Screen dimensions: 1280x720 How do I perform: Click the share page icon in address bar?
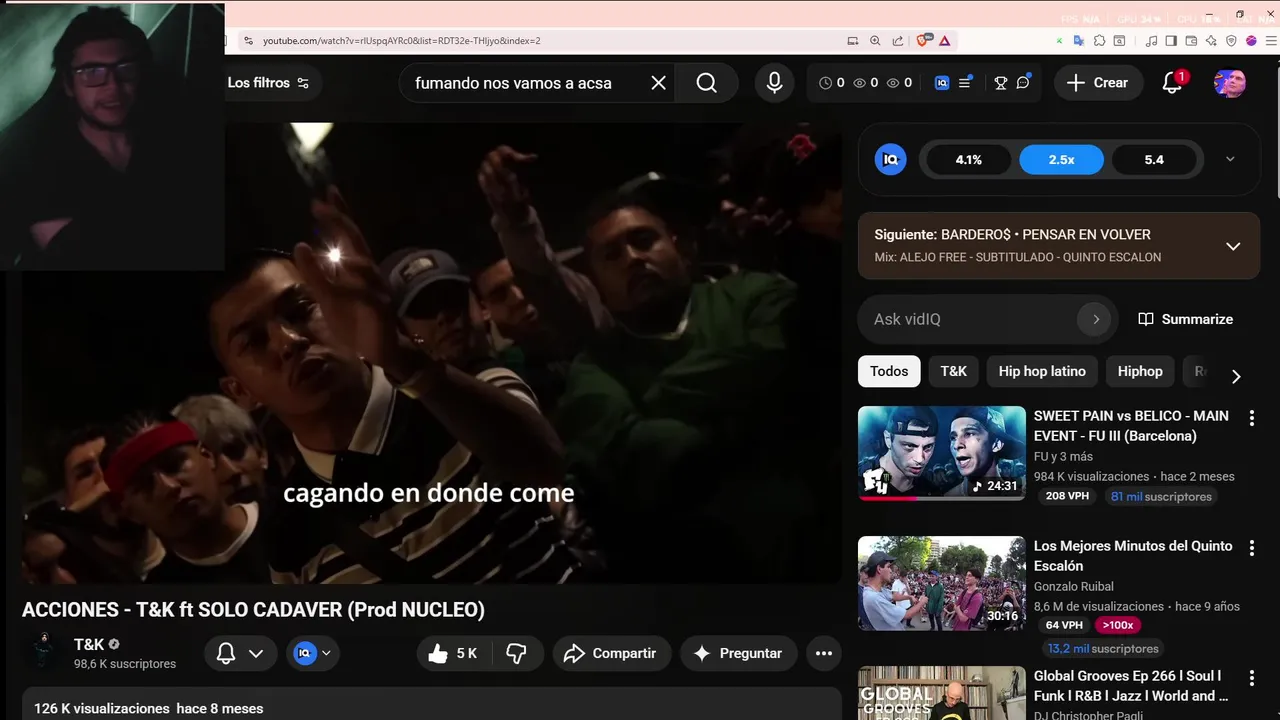click(x=897, y=41)
